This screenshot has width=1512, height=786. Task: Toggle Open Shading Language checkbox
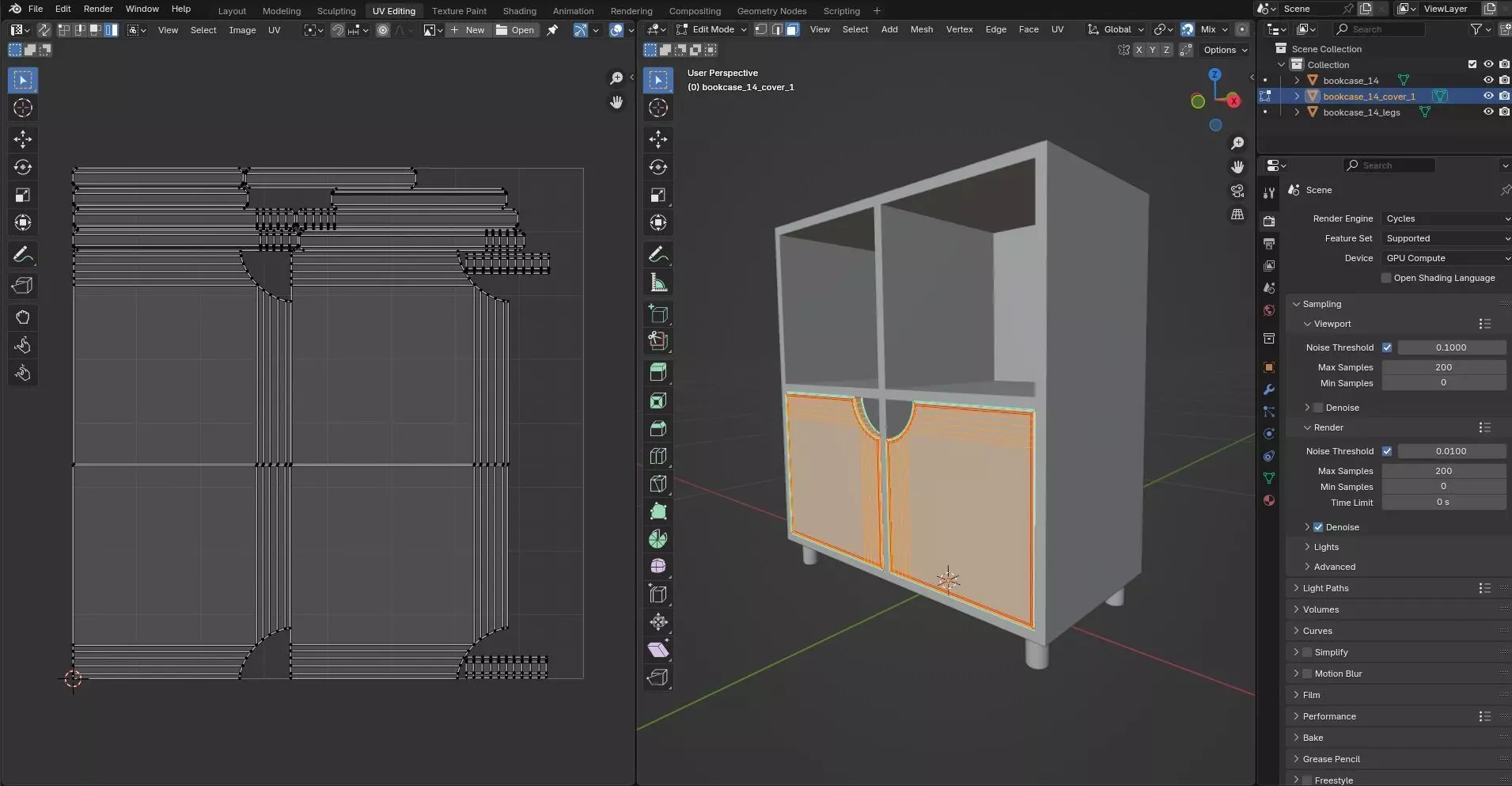coord(1386,278)
